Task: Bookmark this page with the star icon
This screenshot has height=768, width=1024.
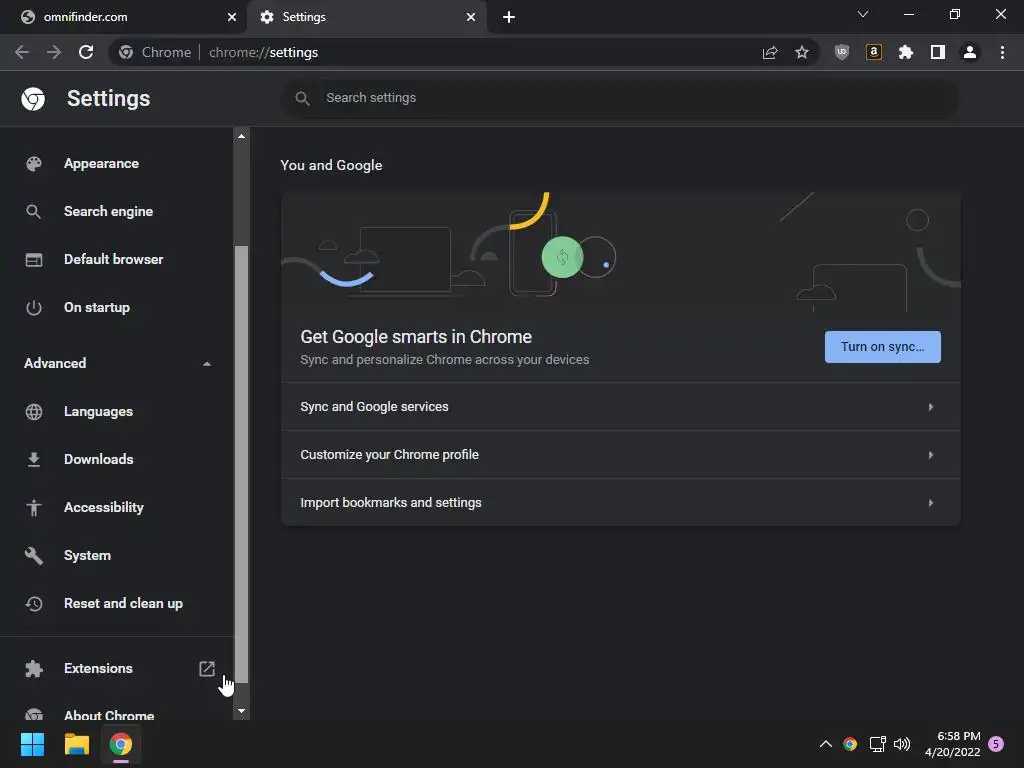Action: 802,52
